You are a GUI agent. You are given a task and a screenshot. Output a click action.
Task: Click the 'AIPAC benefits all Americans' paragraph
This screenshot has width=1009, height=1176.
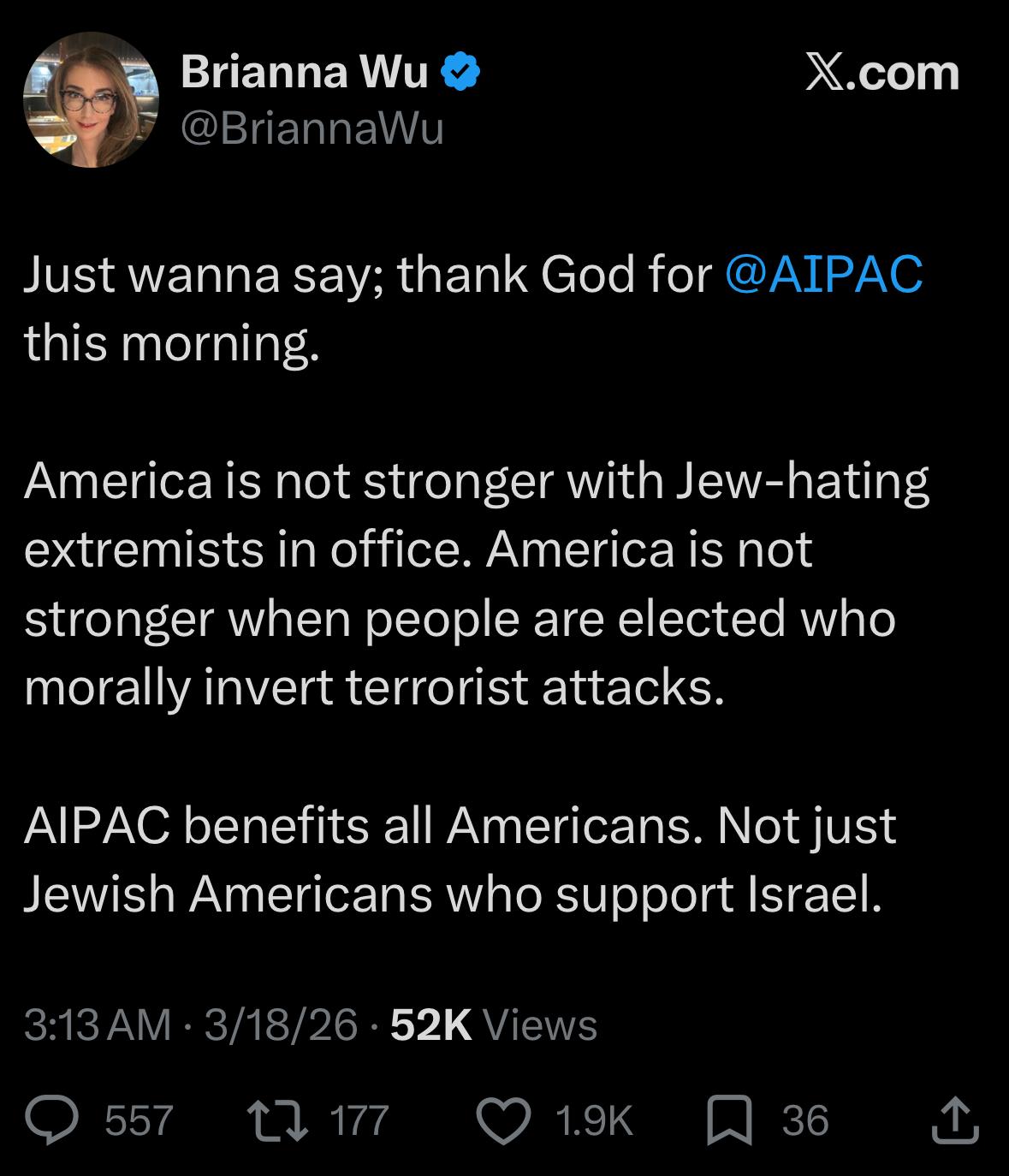[460, 859]
